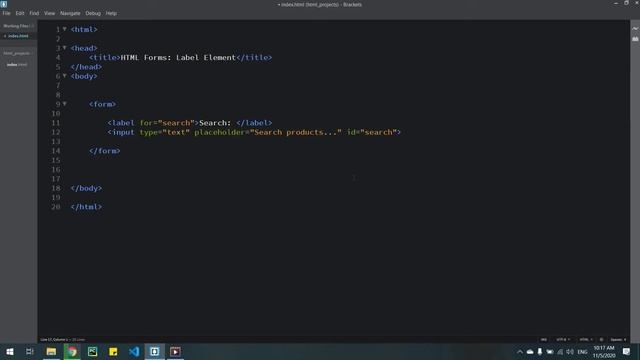The image size is (640, 360).
Task: Open the File menu
Action: (7, 13)
